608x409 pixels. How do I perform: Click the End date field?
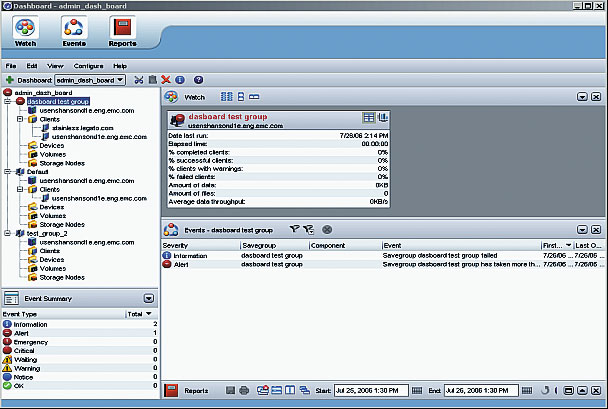pyautogui.click(x=481, y=390)
